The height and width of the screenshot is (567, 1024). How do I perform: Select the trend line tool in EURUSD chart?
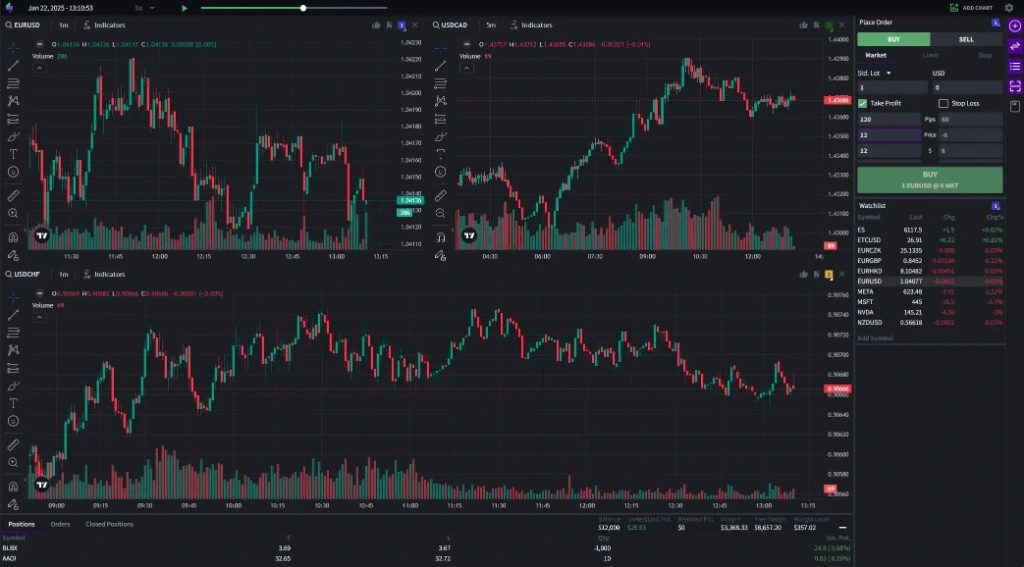pos(13,66)
